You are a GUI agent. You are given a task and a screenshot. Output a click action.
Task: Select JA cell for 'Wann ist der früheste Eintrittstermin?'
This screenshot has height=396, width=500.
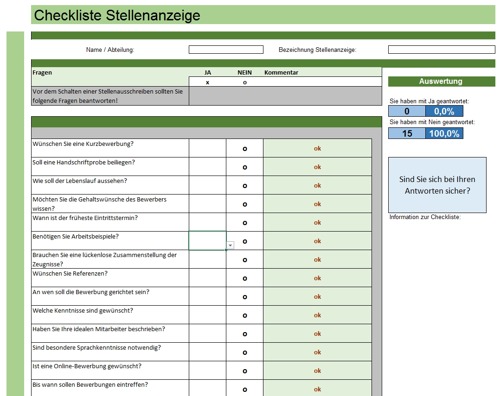208,222
